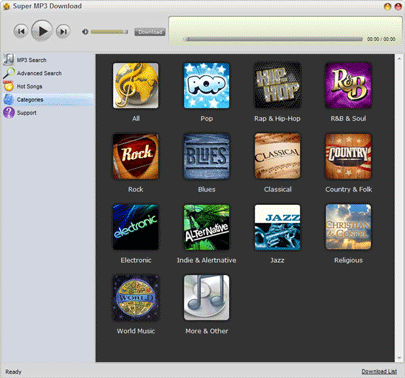Mute the speaker volume icon
Viewport: 405px width, 378px height.
point(85,32)
